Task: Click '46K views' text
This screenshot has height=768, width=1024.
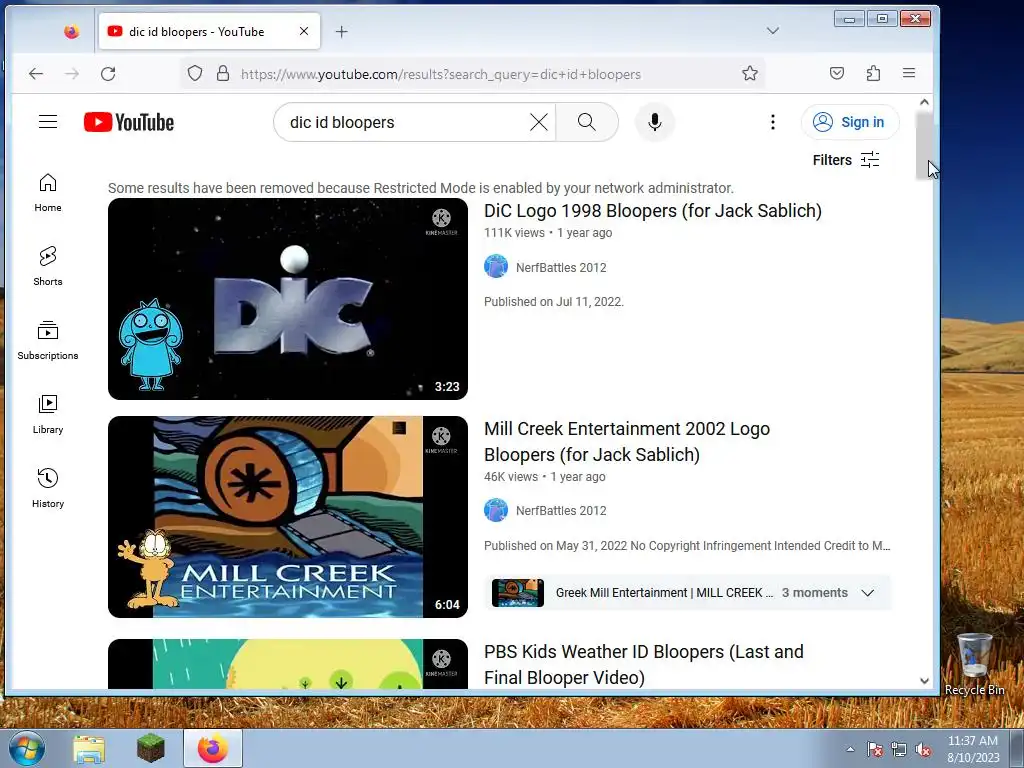Action: pos(511,477)
